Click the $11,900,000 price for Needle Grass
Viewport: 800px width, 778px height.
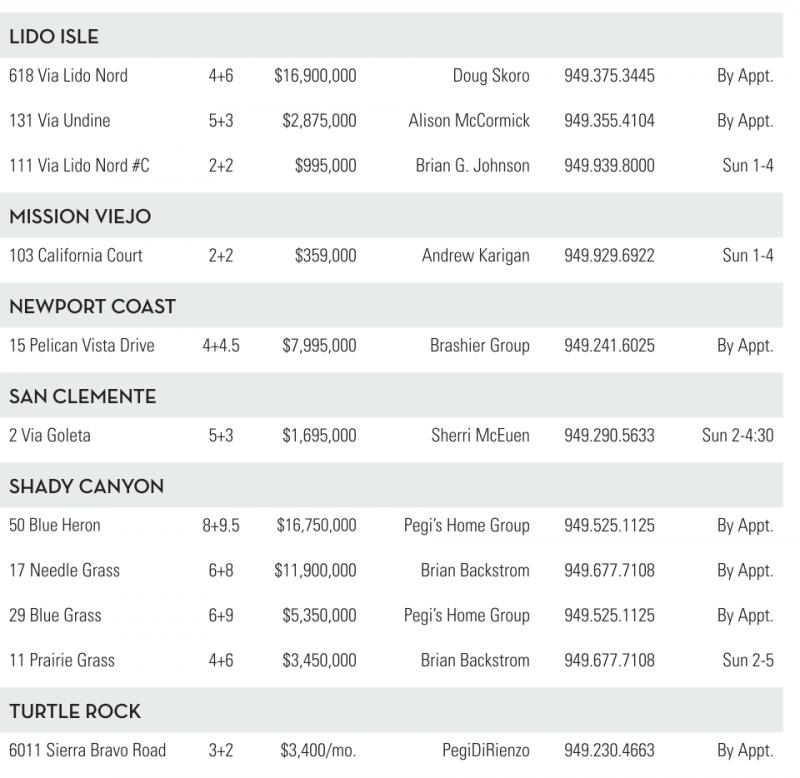pyautogui.click(x=315, y=571)
